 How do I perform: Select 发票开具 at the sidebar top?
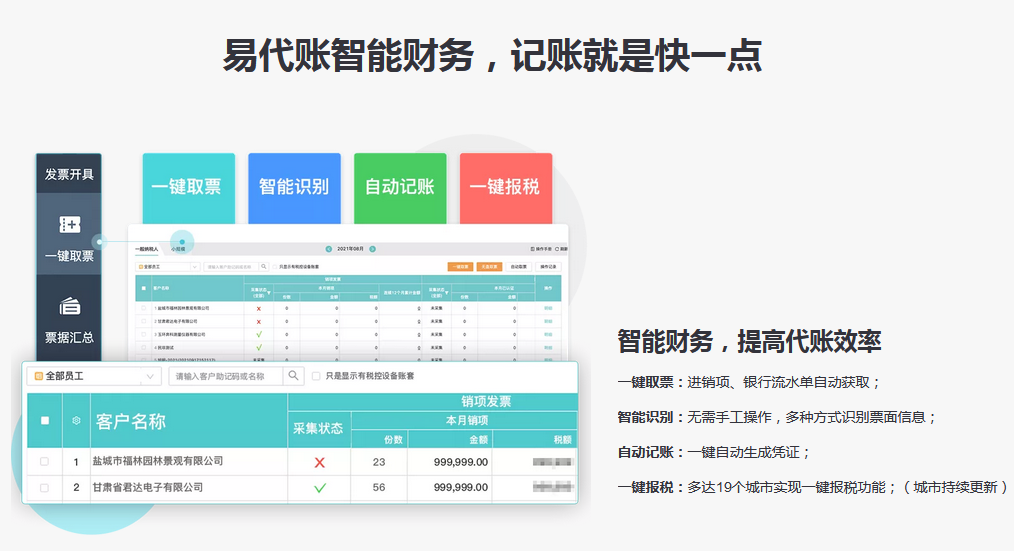tap(69, 174)
